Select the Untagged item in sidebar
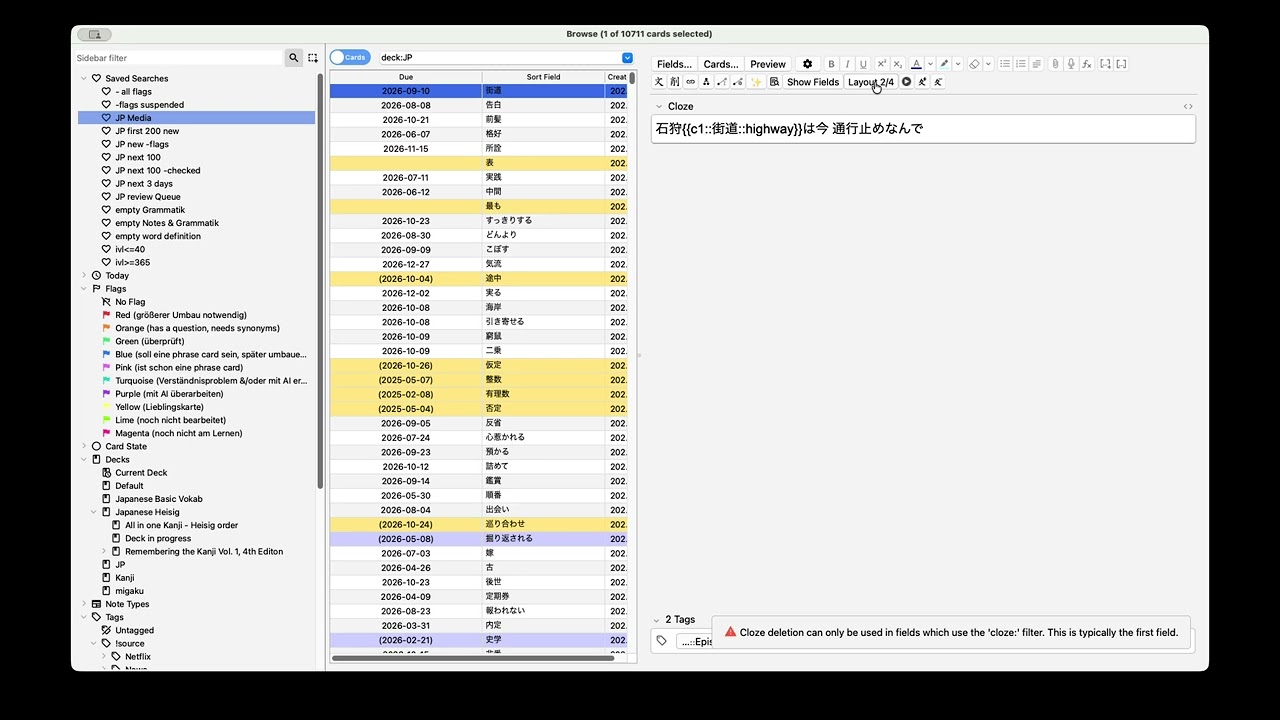This screenshot has height=720, width=1280. pyautogui.click(x=134, y=631)
